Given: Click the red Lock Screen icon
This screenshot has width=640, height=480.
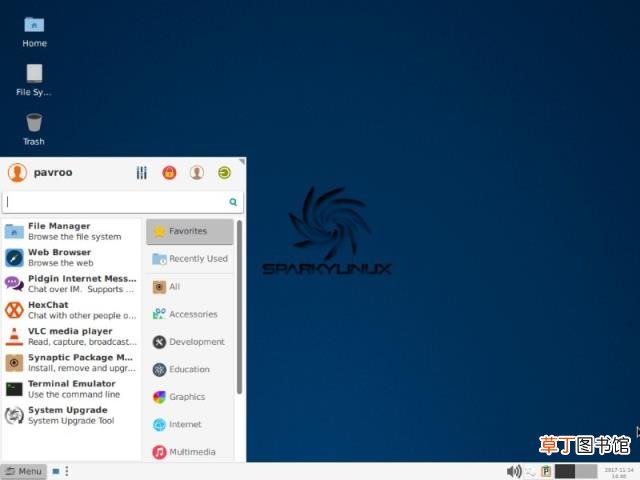Looking at the screenshot, I should pos(169,173).
